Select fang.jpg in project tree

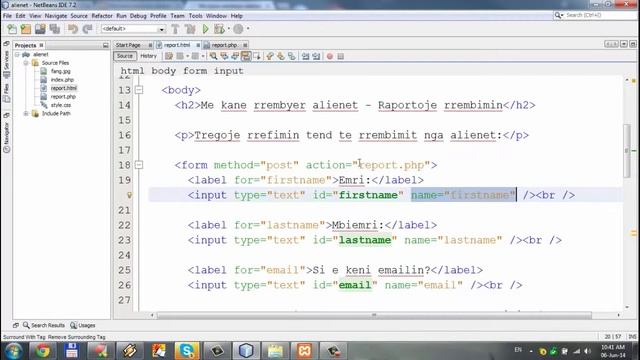(60, 71)
